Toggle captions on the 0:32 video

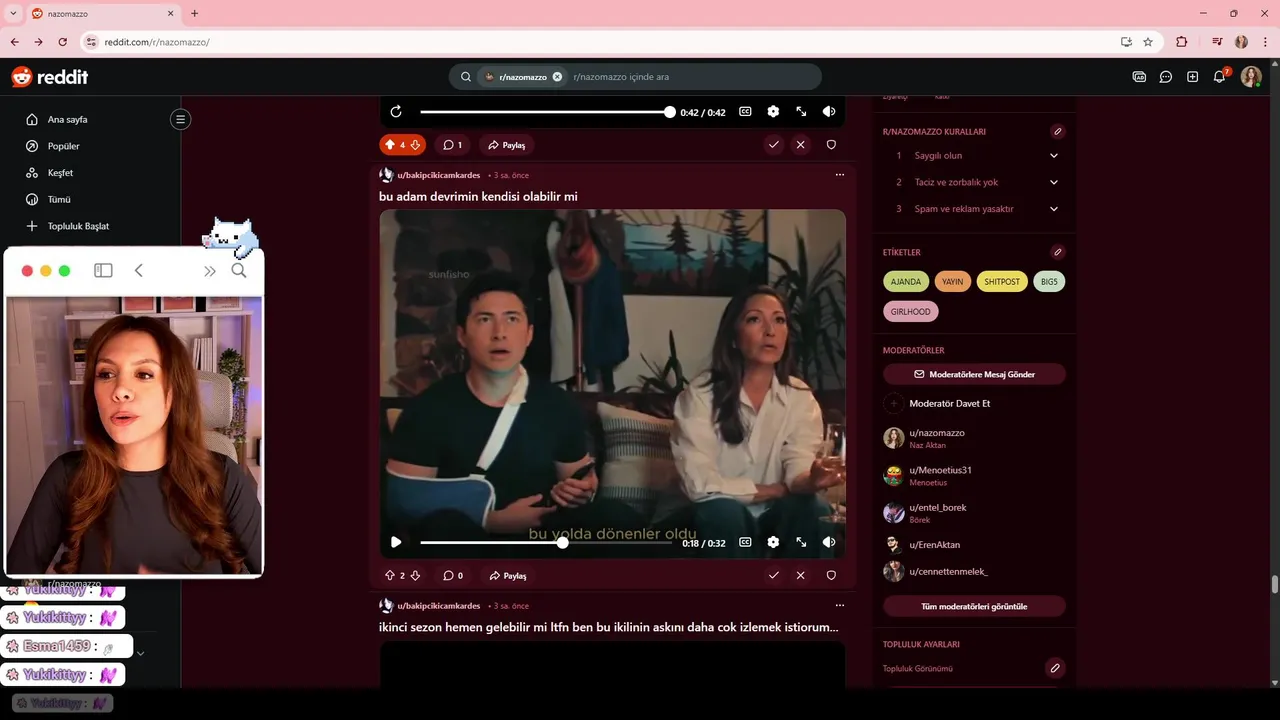pos(745,542)
